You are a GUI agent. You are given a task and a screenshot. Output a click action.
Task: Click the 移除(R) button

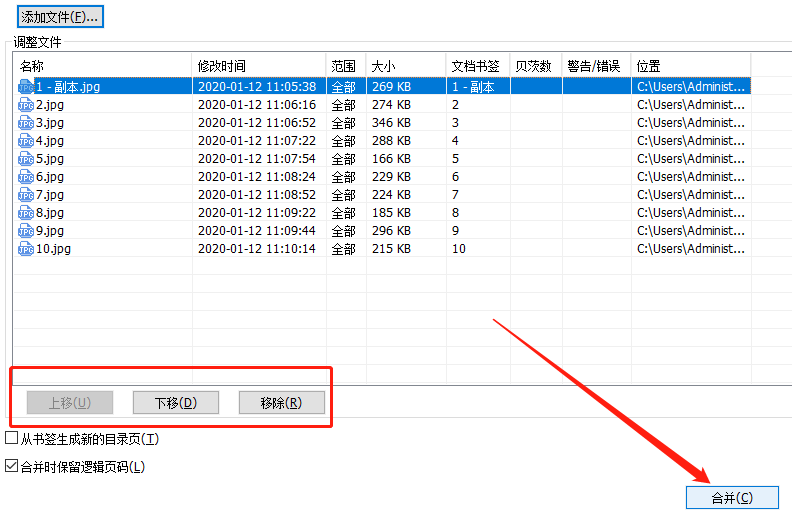[x=281, y=402]
